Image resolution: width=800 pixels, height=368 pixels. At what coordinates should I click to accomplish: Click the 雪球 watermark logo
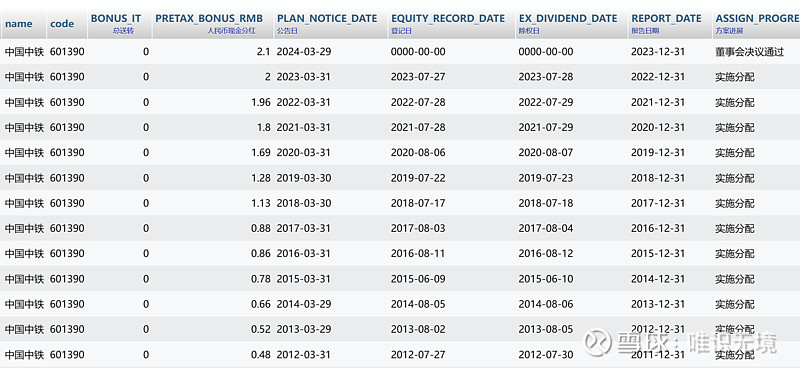coord(598,342)
